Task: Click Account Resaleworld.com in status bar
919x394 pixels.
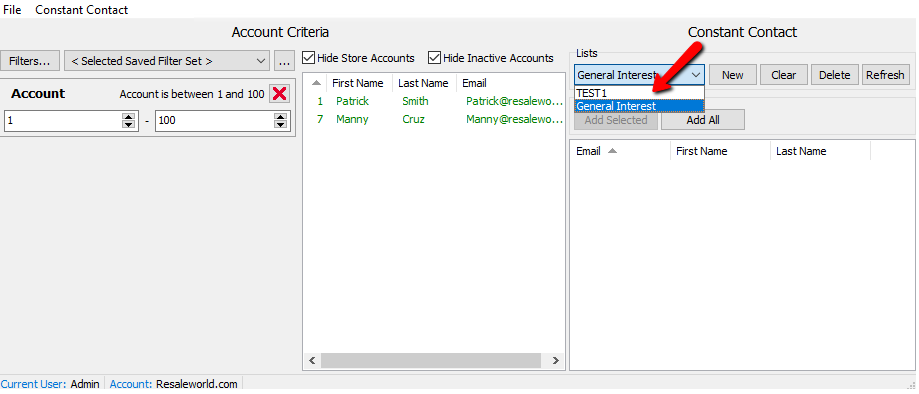Action: click(x=173, y=385)
